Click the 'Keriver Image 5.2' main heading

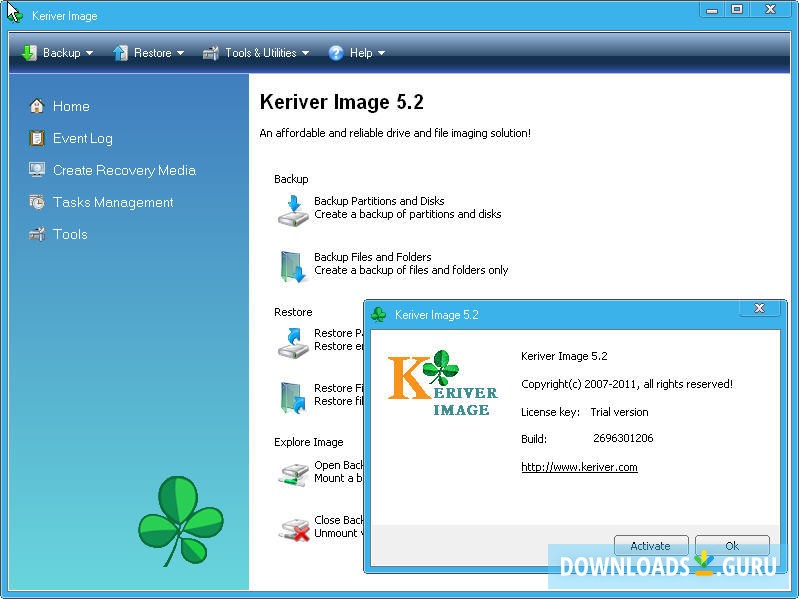pyautogui.click(x=341, y=102)
